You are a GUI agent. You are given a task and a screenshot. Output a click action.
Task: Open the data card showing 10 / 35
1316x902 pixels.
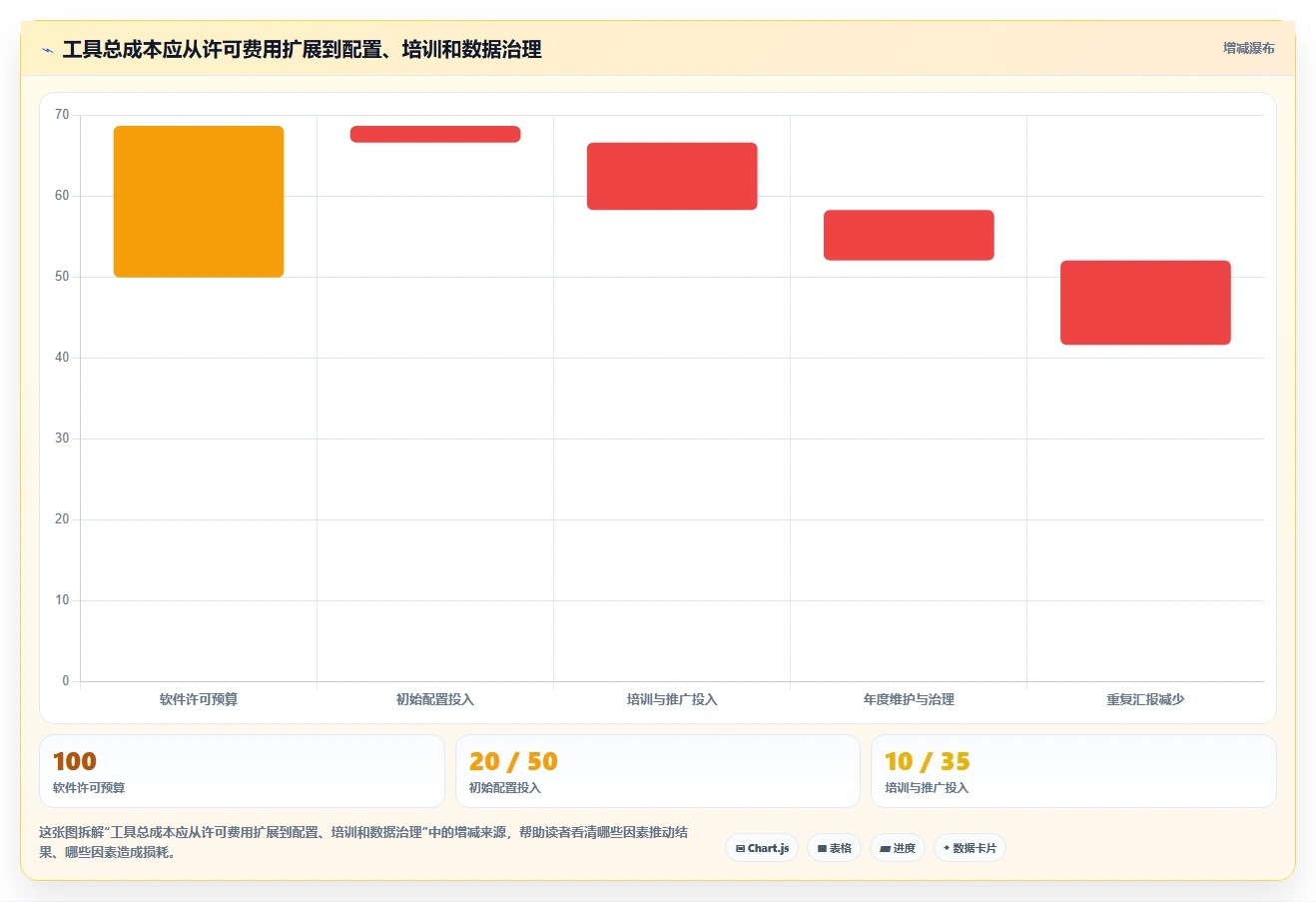1073,771
